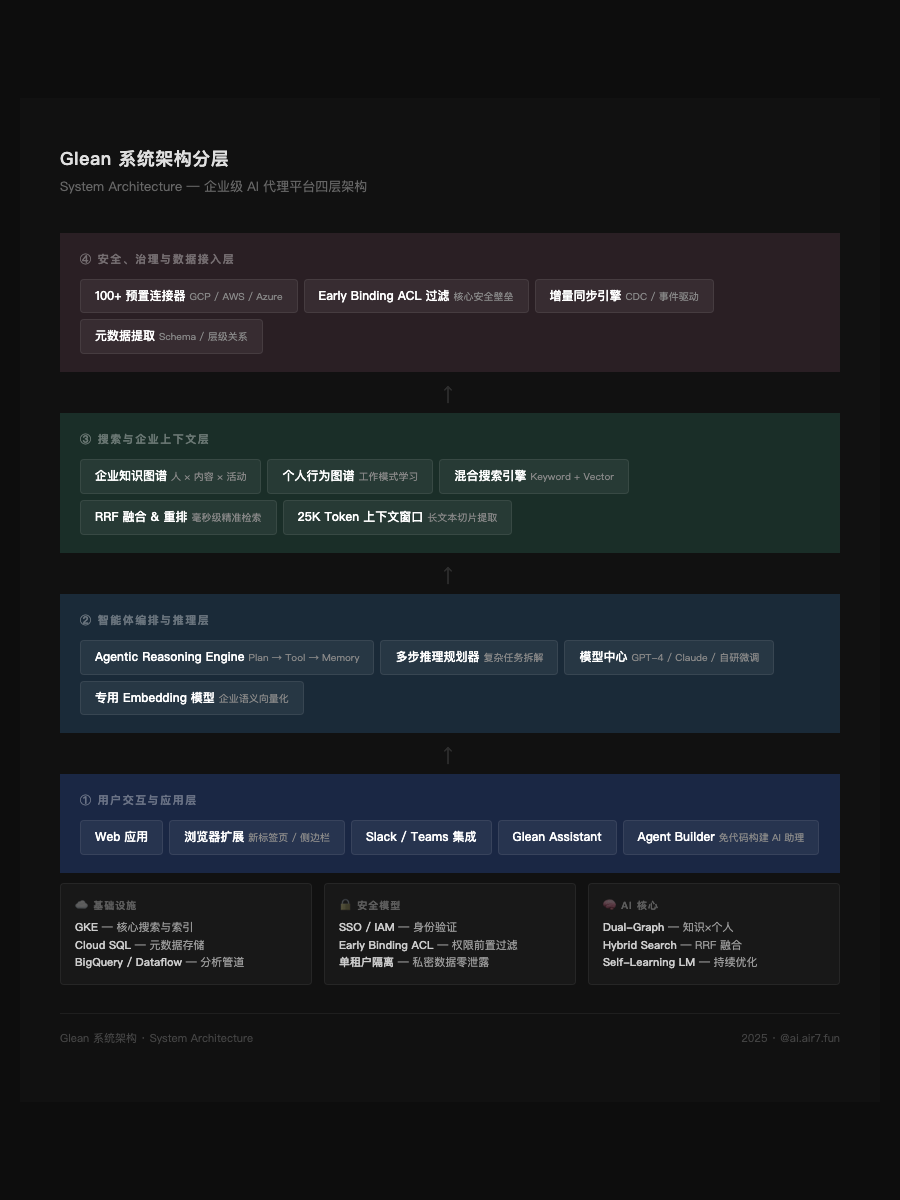Click the Dual-Graph — 知识×个人 line
900x1200 pixels.
coord(668,927)
